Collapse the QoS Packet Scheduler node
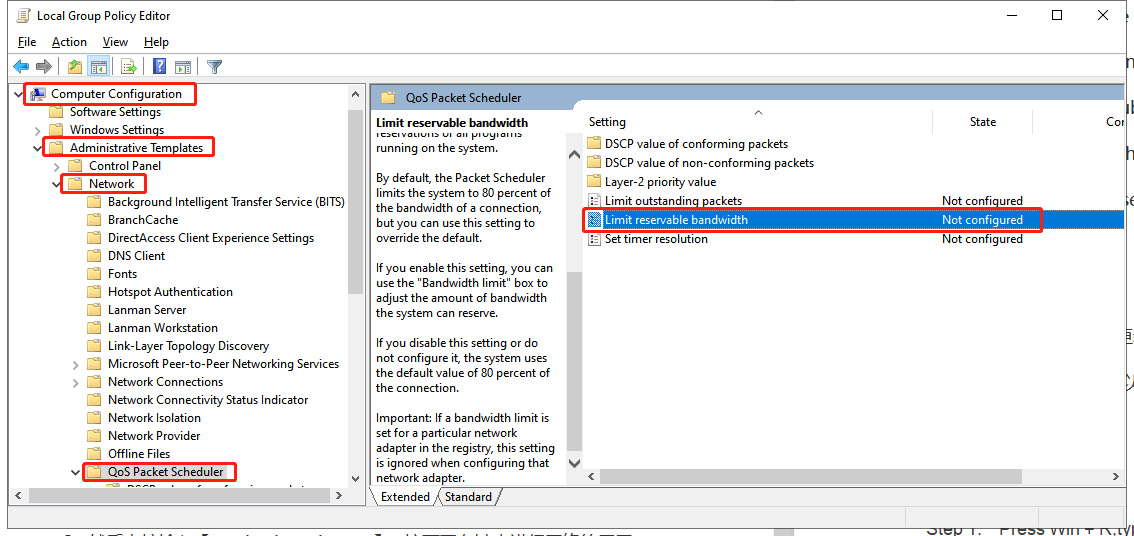The image size is (1134, 536). tap(75, 472)
